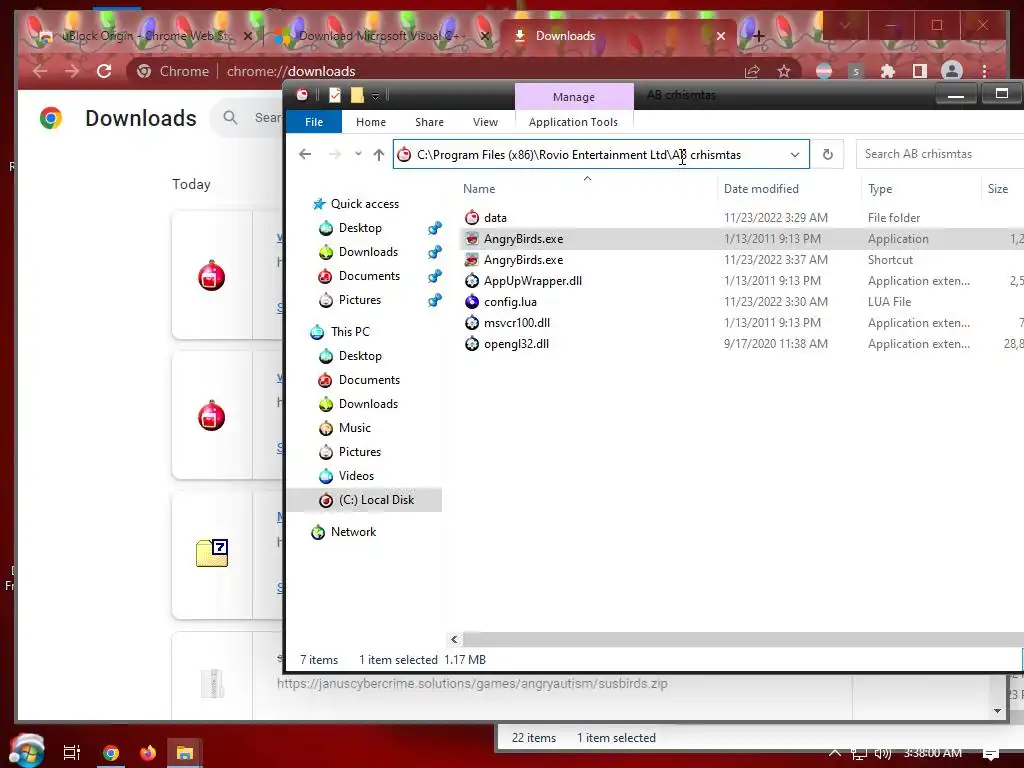Select the config.lua file
Image resolution: width=1024 pixels, height=768 pixels.
pyautogui.click(x=510, y=302)
